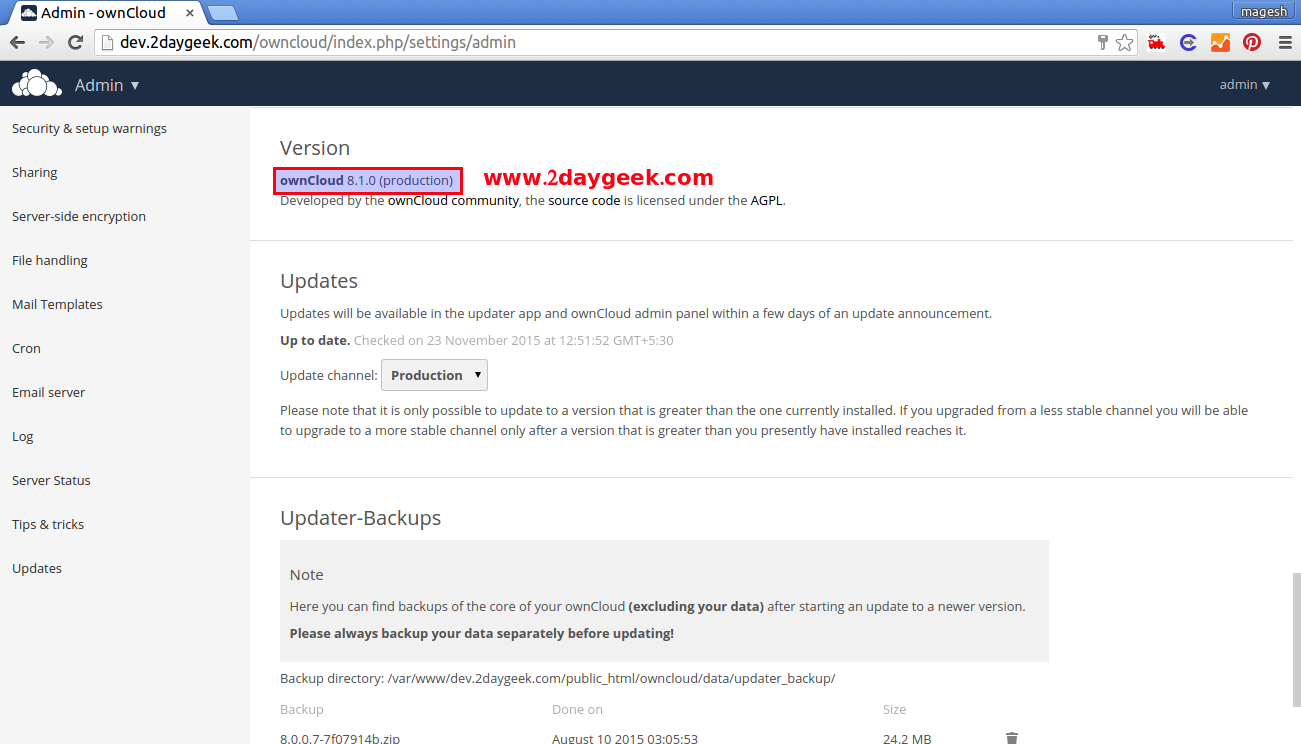Open the Update channel Production dropdown
This screenshot has height=744, width=1301.
point(434,375)
